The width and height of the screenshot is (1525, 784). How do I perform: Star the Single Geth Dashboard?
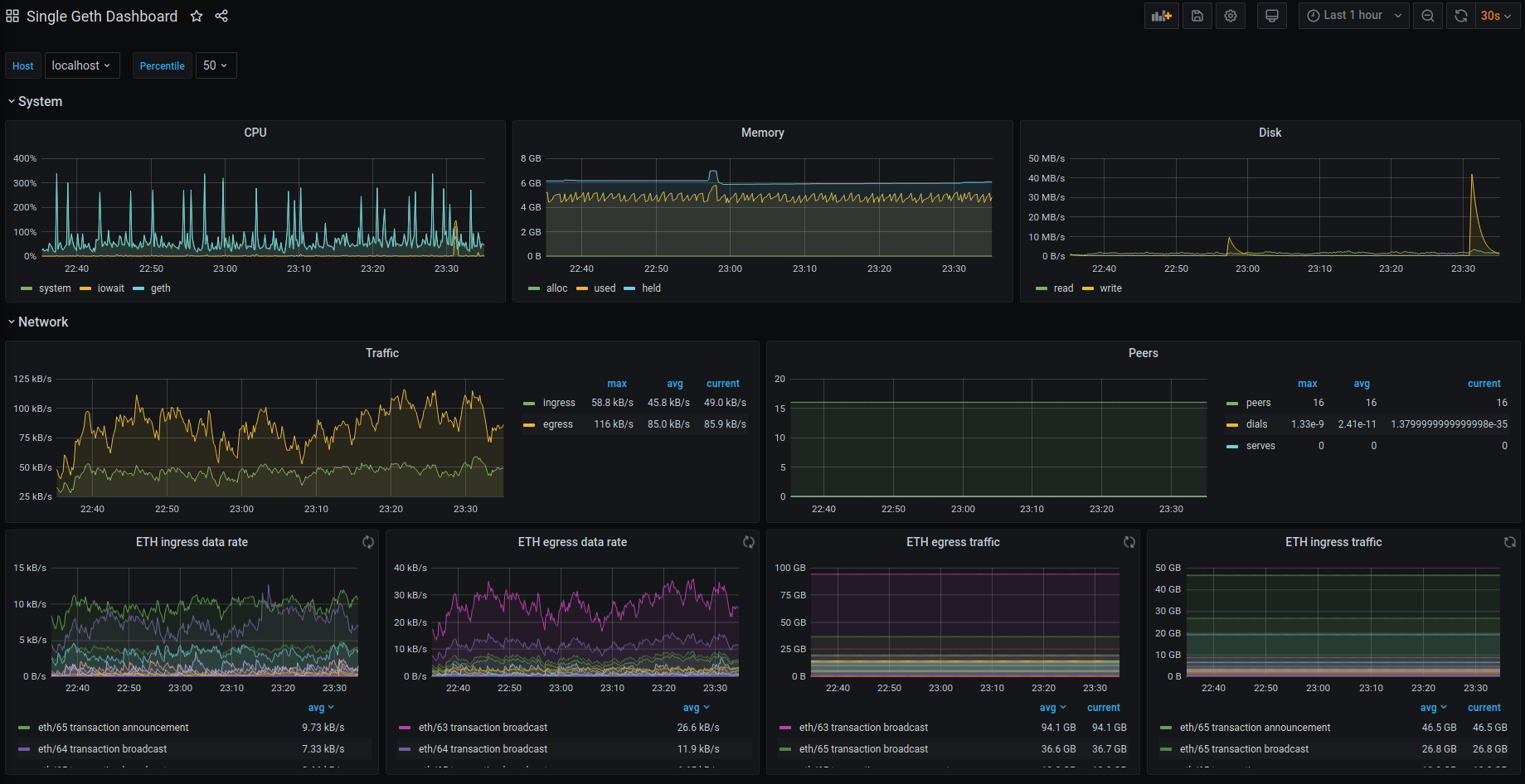(197, 17)
